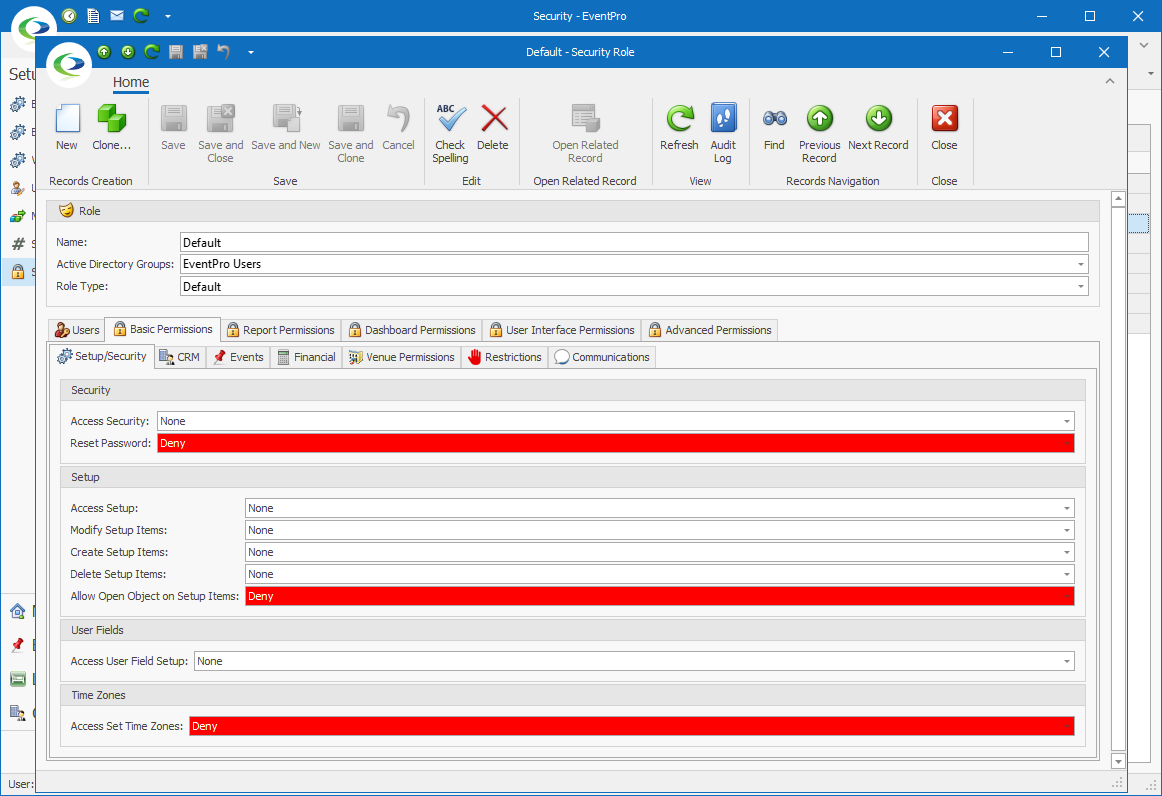This screenshot has width=1162, height=796.
Task: Click previous record arrow in quick access toolbar
Action: (104, 52)
